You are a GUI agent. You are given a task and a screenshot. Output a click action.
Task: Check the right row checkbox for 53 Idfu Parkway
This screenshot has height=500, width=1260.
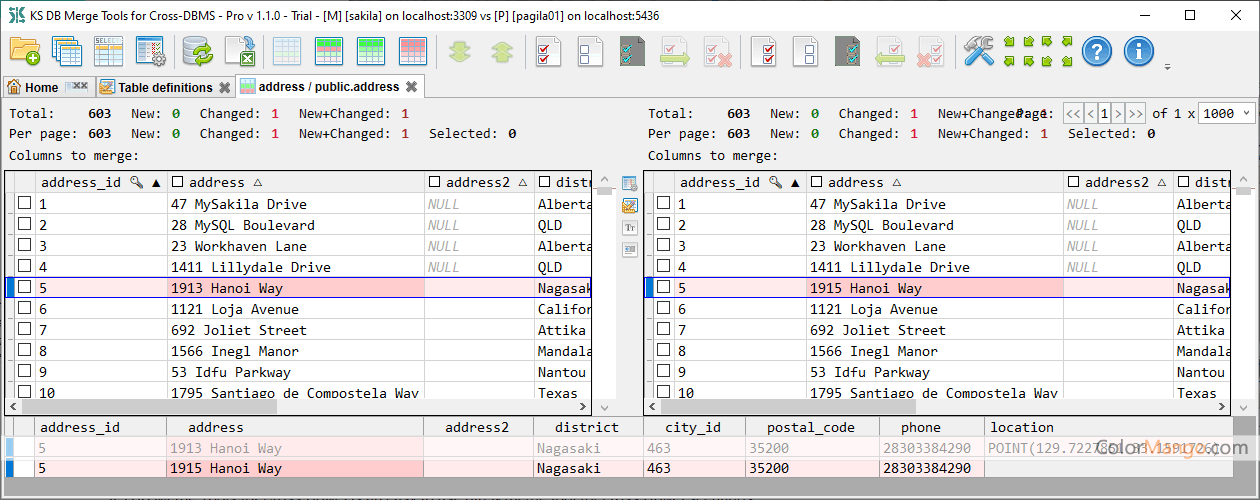point(663,371)
